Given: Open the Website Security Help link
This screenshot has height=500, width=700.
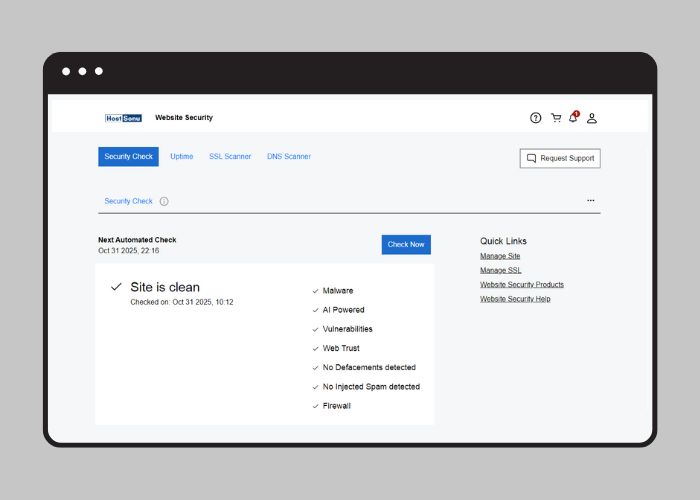Looking at the screenshot, I should pyautogui.click(x=515, y=299).
